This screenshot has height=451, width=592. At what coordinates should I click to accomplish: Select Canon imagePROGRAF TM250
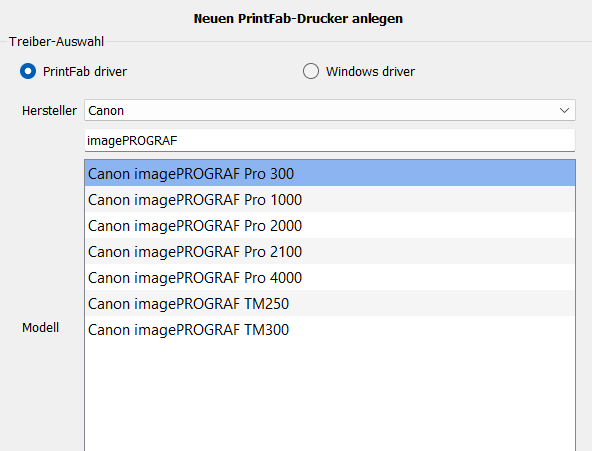click(330, 303)
